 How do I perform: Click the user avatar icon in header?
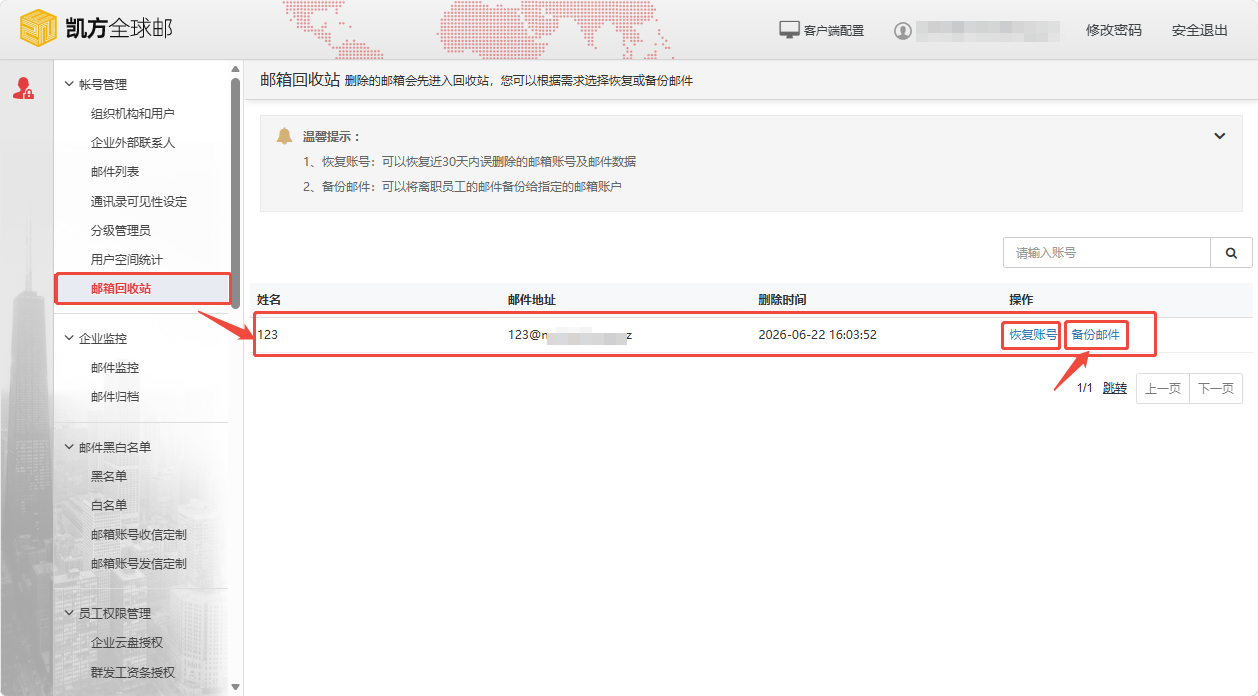click(903, 31)
